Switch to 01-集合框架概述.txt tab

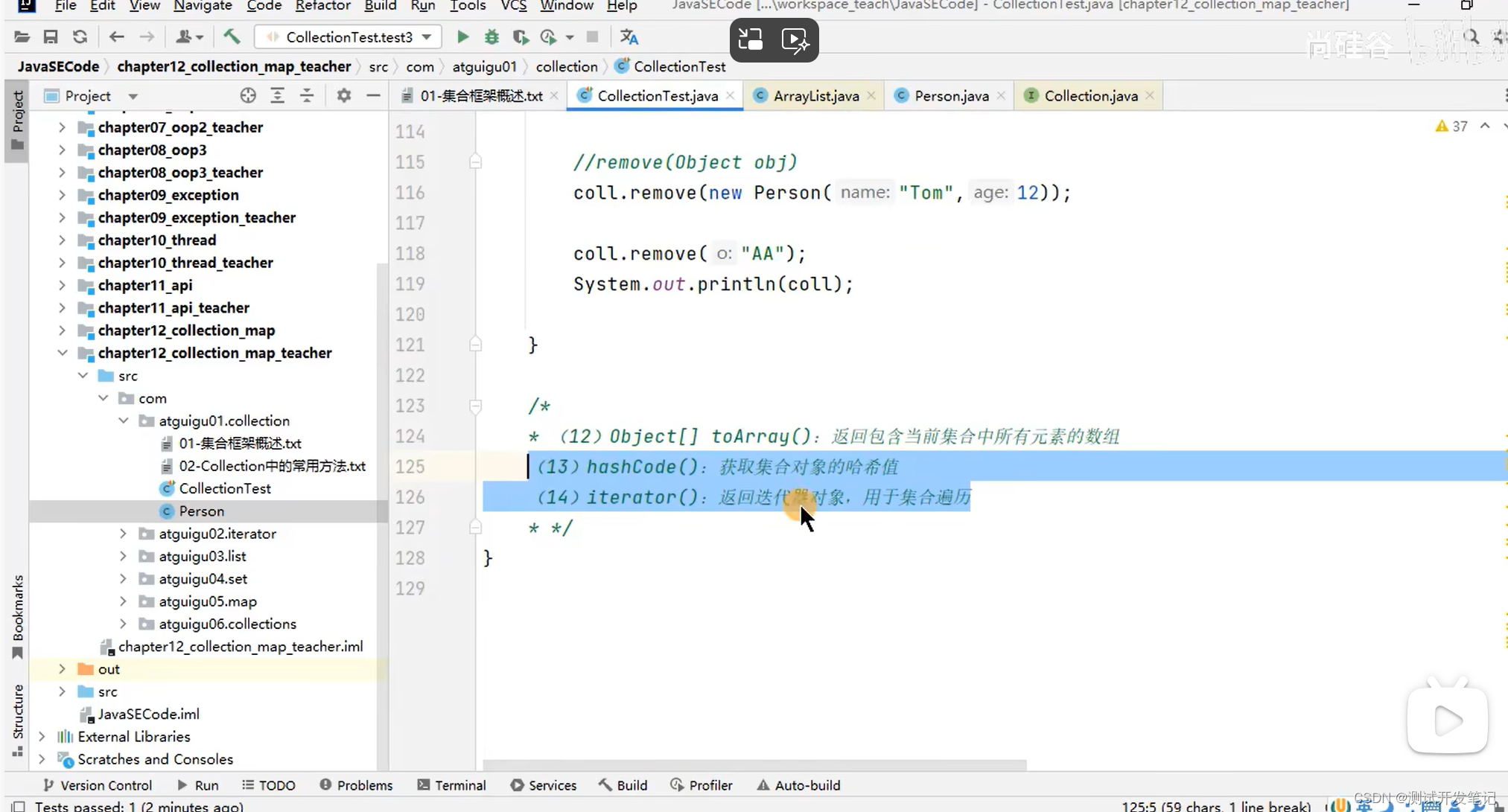pos(480,95)
